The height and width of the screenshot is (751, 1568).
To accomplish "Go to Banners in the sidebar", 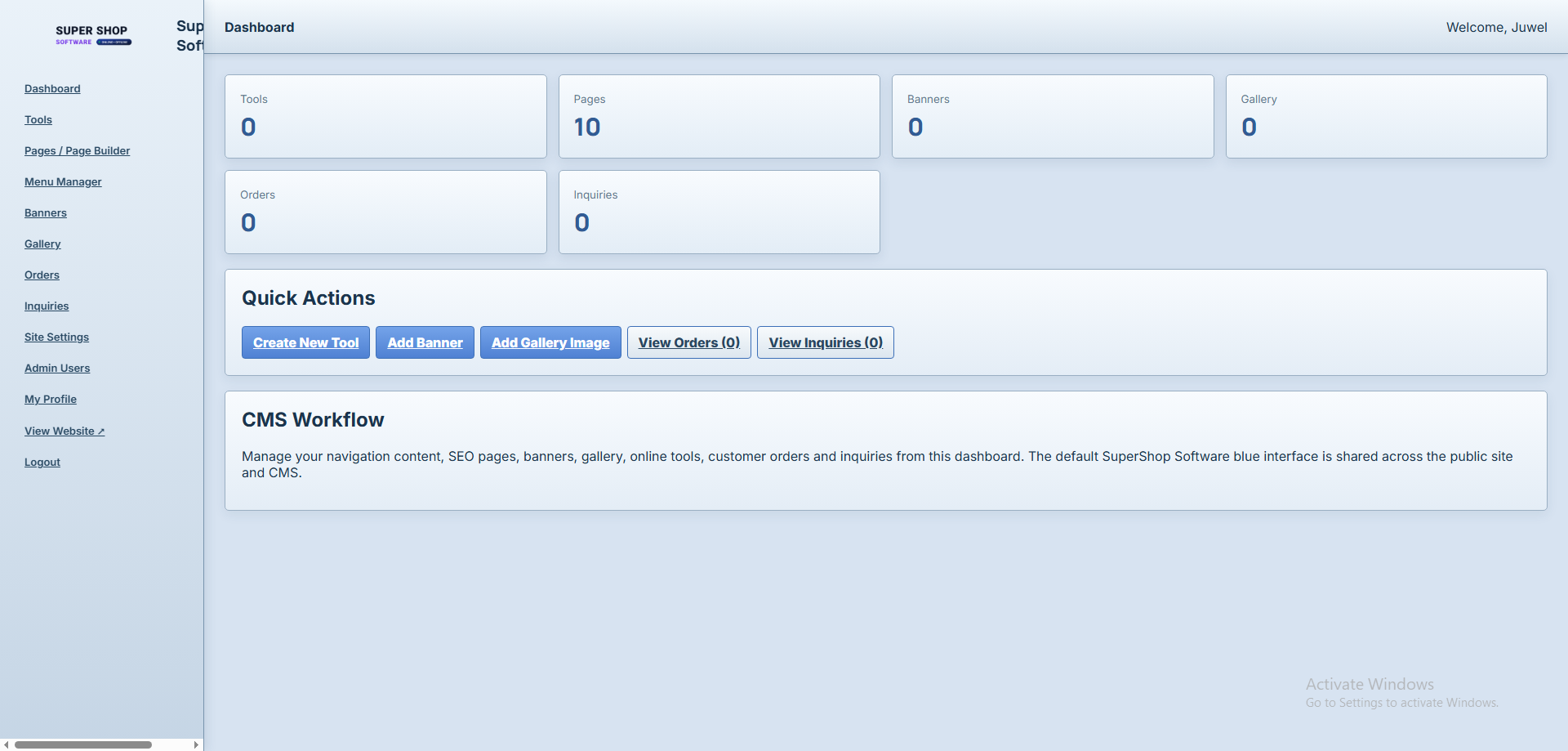I will 46,212.
